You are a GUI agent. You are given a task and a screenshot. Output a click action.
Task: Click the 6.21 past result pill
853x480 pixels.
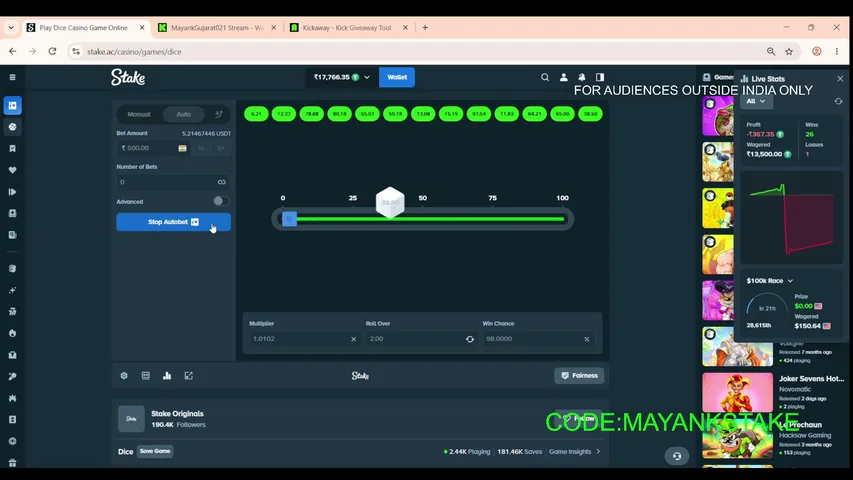[256, 114]
